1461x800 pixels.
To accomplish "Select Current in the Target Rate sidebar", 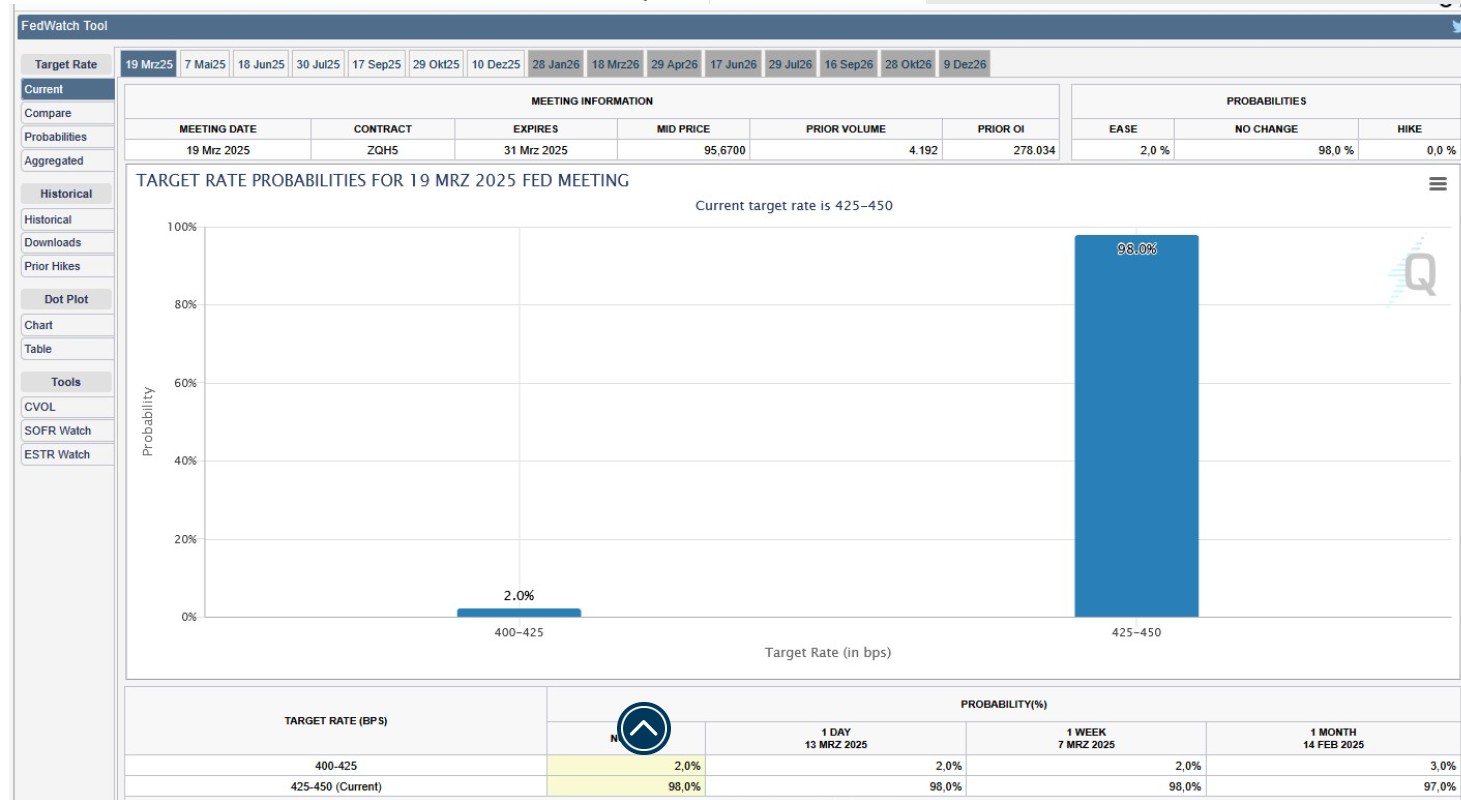I will click(67, 89).
